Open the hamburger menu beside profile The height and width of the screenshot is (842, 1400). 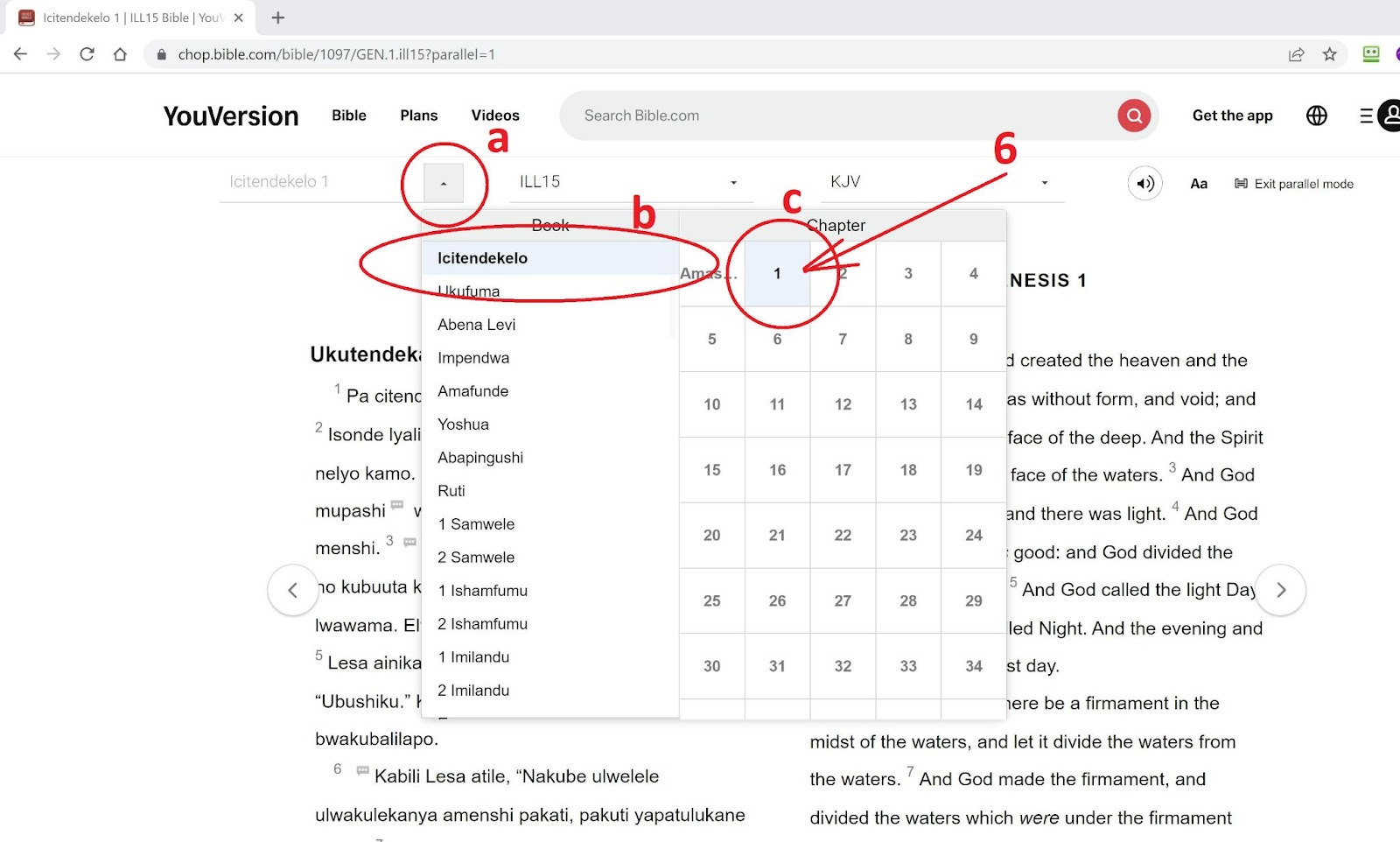click(1366, 116)
